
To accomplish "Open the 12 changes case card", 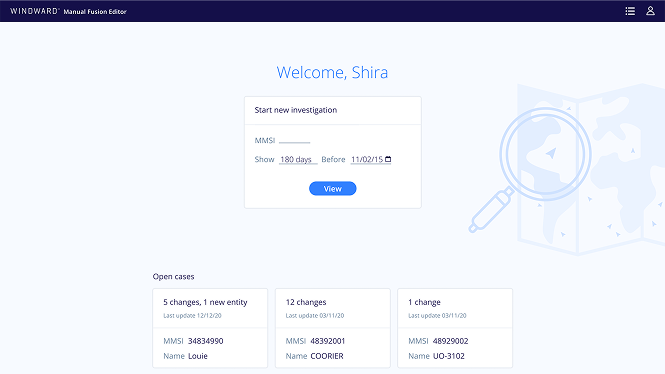I will (332, 328).
